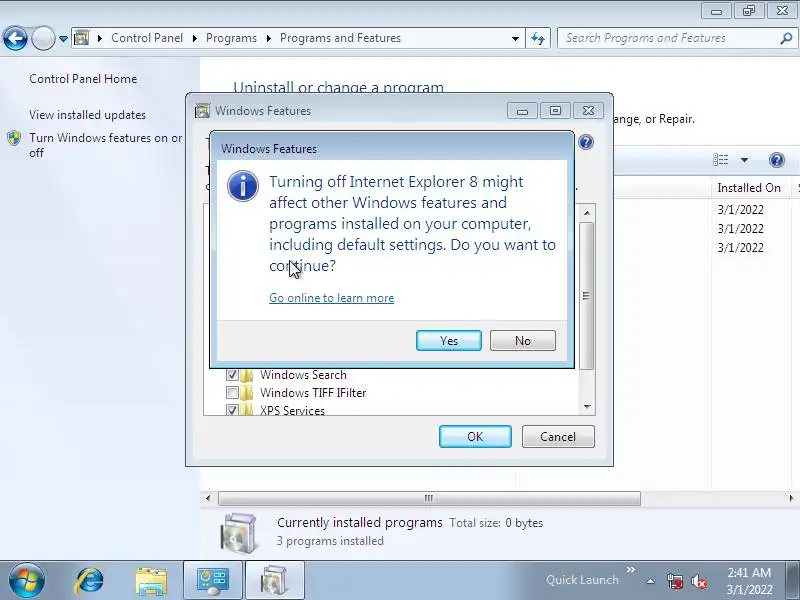Open help icon in the Windows Features window
The height and width of the screenshot is (600, 800).
click(586, 142)
